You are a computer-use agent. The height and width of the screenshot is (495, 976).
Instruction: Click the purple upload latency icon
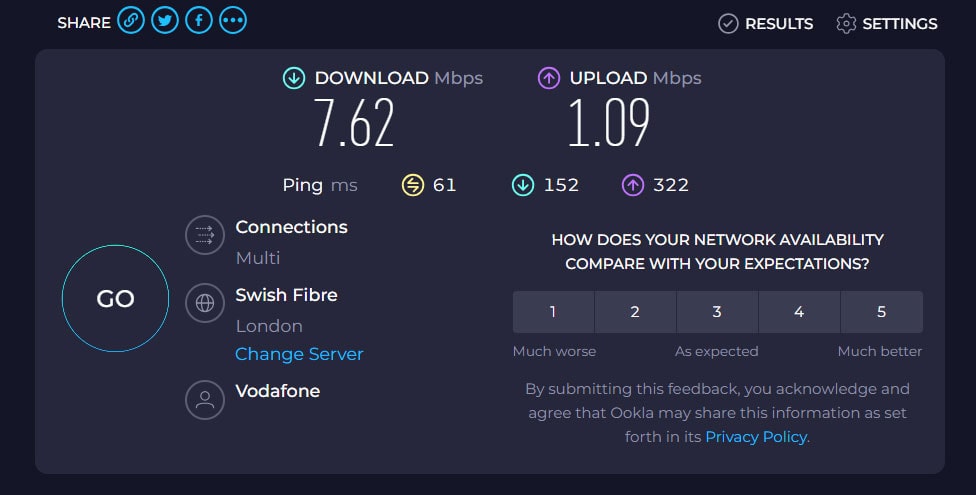click(632, 185)
